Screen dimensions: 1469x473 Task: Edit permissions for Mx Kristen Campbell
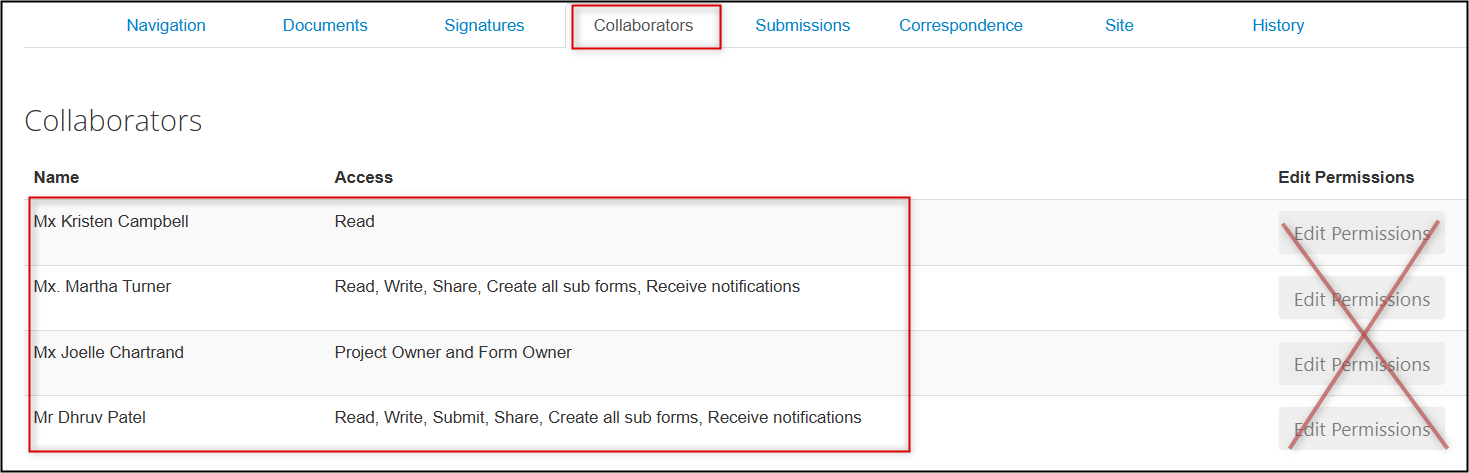pyautogui.click(x=1362, y=233)
